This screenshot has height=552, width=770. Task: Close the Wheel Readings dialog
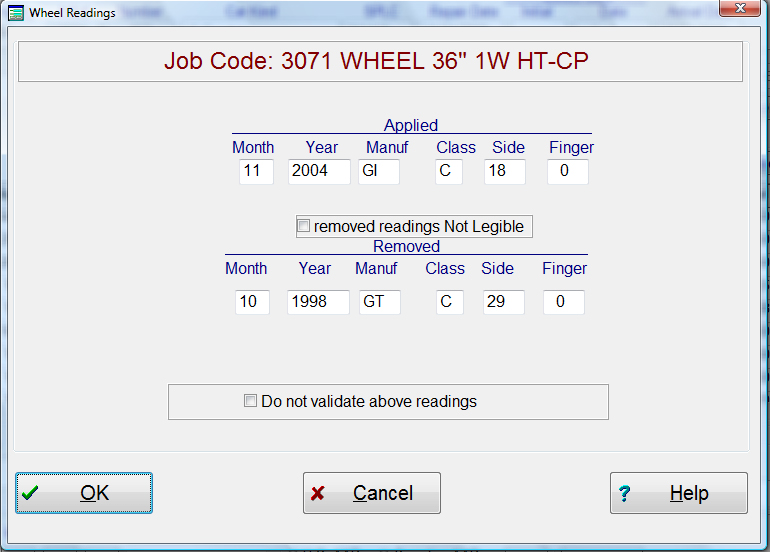(x=739, y=11)
